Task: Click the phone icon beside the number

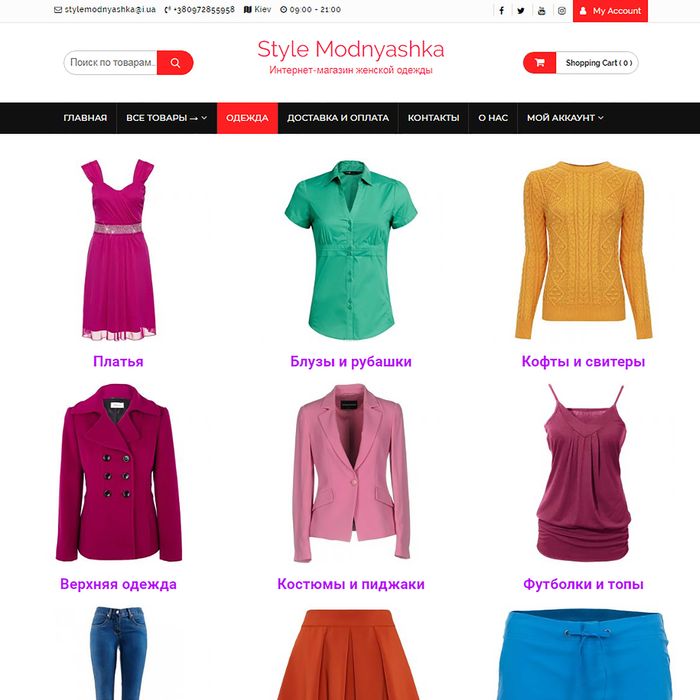Action: pos(168,10)
